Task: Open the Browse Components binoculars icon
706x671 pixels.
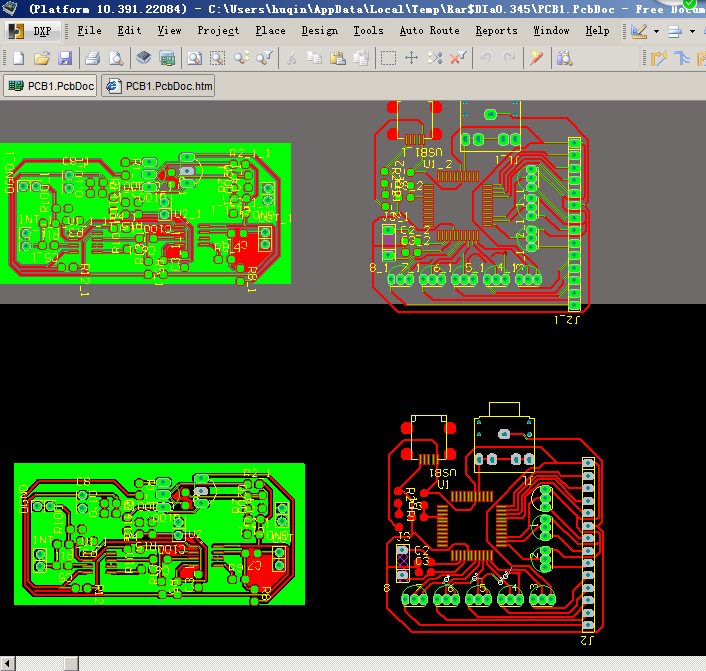Action: click(564, 58)
